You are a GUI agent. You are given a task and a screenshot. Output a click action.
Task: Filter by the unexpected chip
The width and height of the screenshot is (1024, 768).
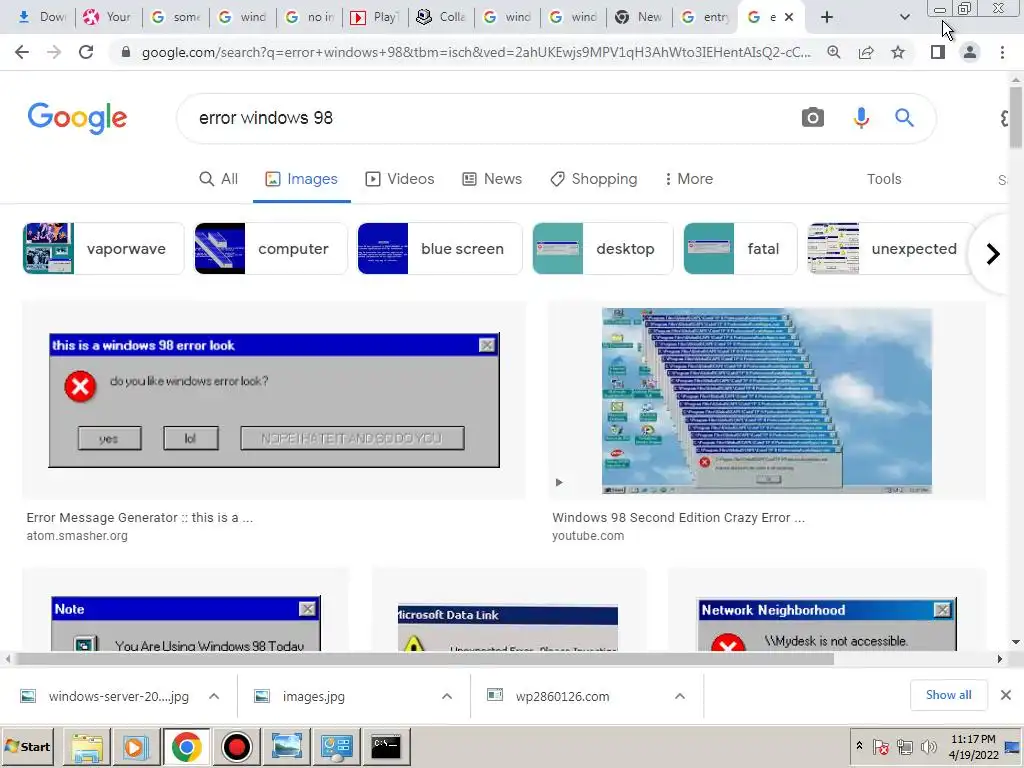coord(891,249)
